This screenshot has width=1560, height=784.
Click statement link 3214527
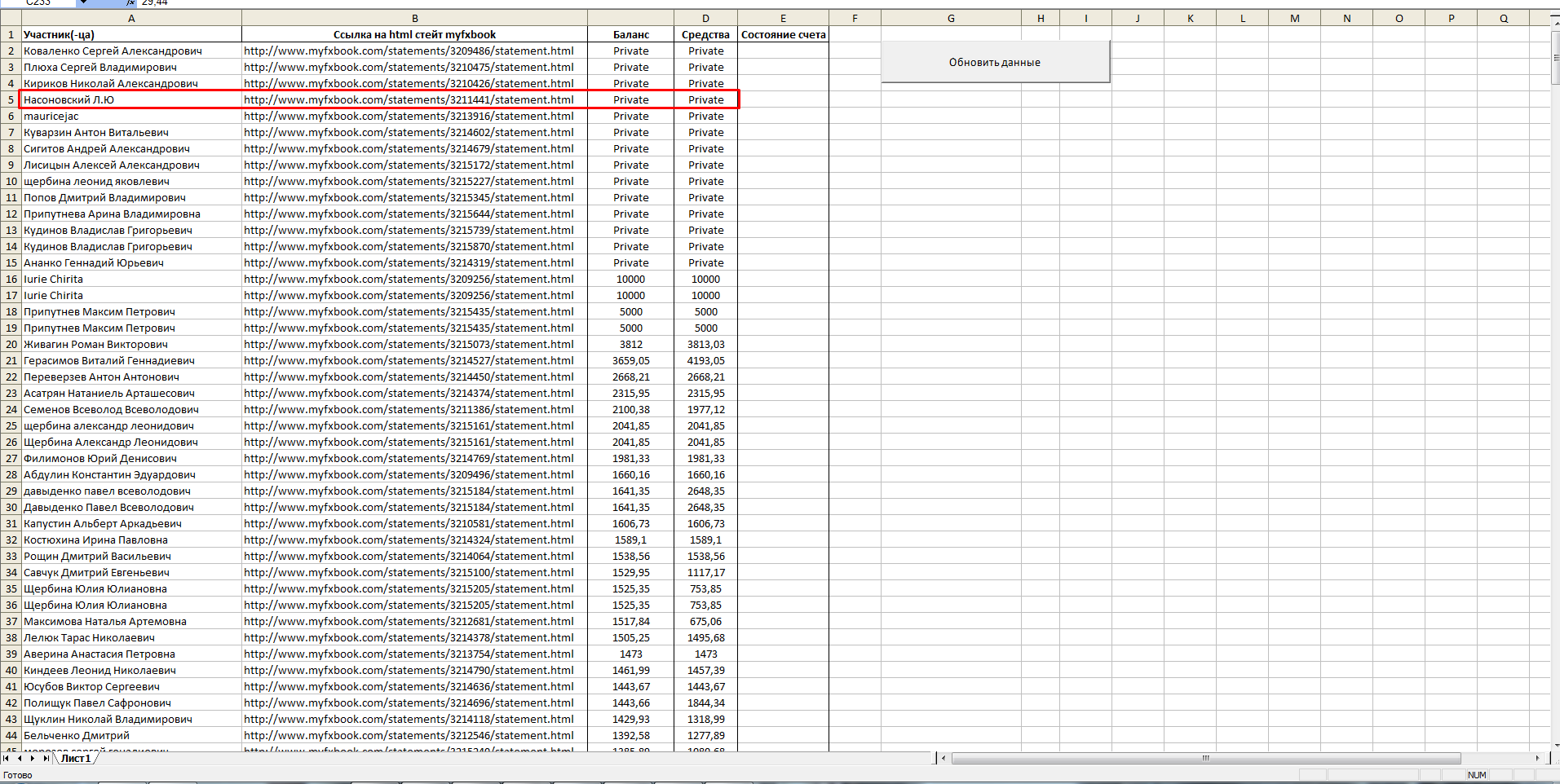pyautogui.click(x=414, y=360)
